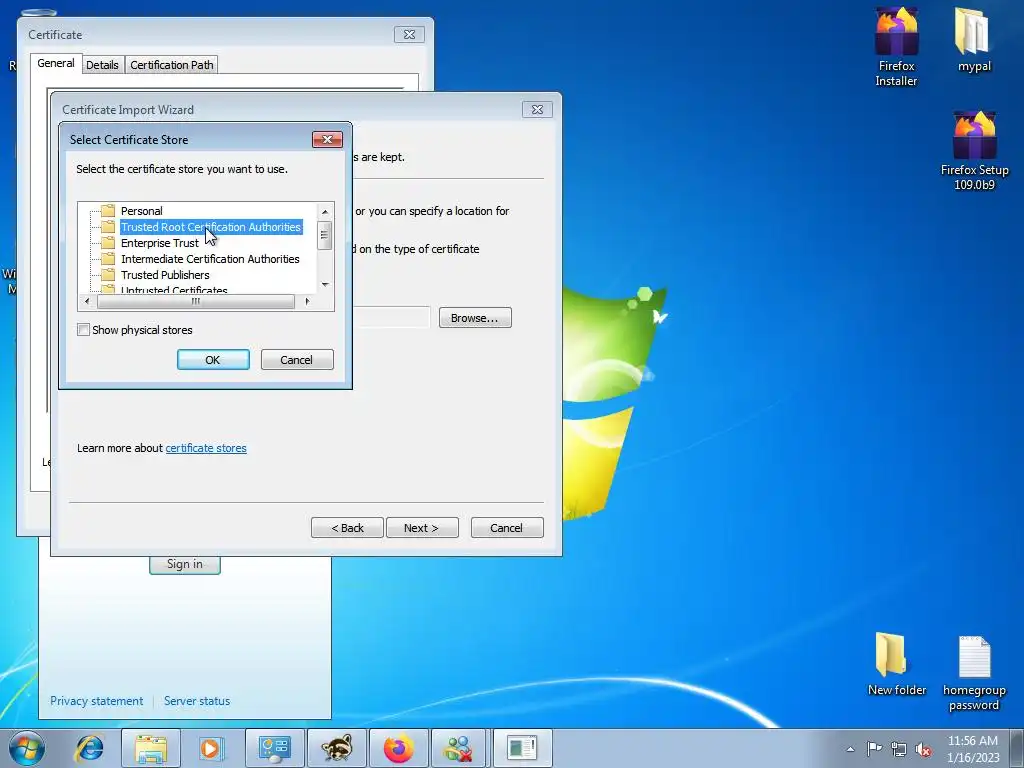Screen dimensions: 1024x768
Task: Enable Show physical stores checkbox
Action: point(84,330)
